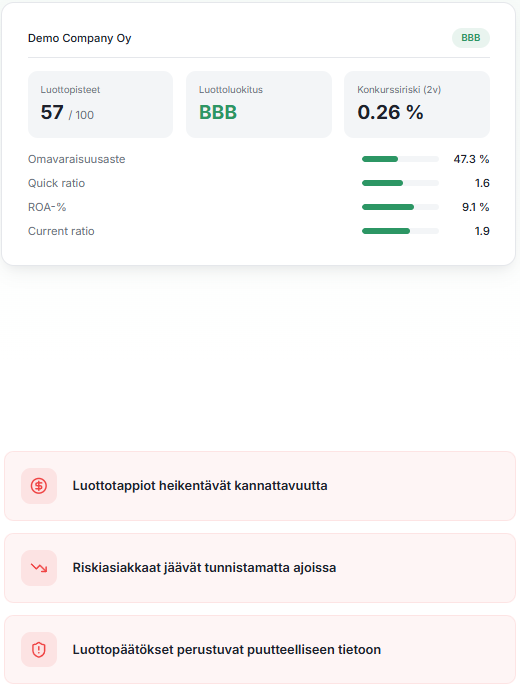Click the 9.1 % ROA value

(476, 207)
